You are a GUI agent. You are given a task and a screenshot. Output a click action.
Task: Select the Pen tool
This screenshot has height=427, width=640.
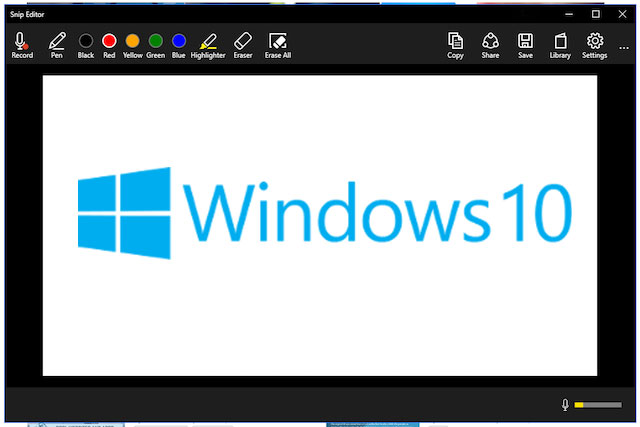coord(57,45)
